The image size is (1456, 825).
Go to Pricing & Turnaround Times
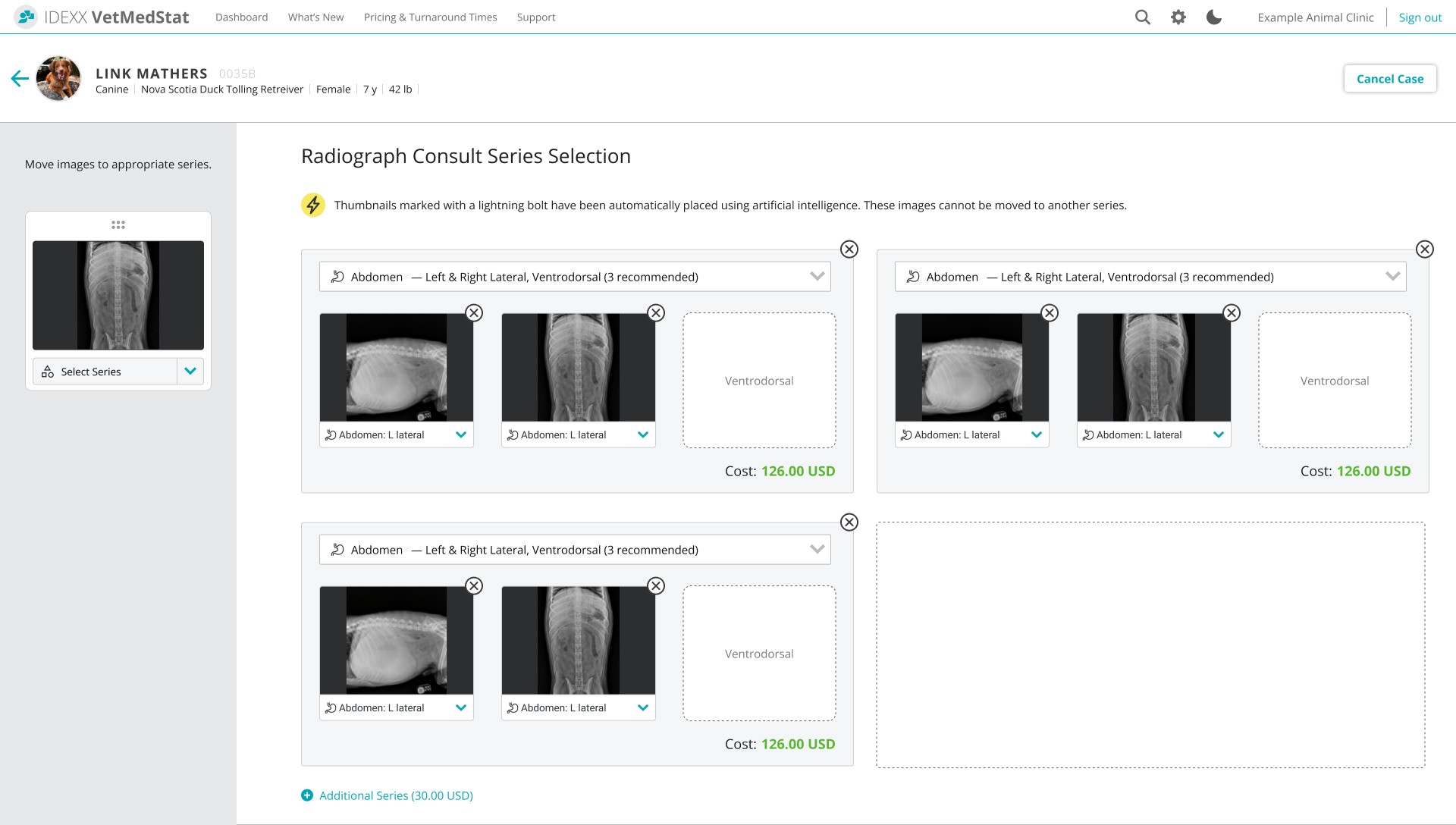pos(430,17)
